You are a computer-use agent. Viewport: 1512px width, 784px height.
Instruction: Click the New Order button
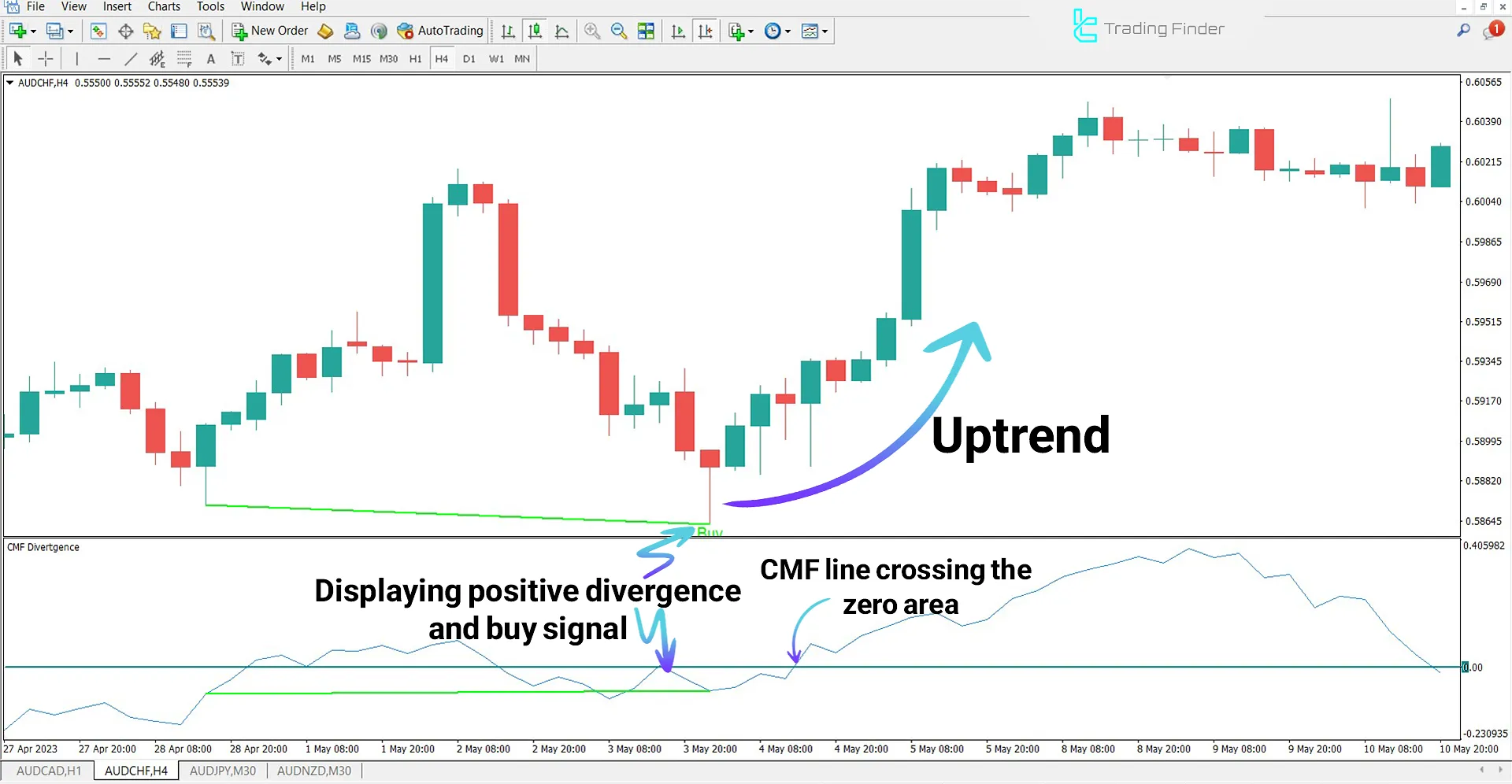click(x=269, y=31)
